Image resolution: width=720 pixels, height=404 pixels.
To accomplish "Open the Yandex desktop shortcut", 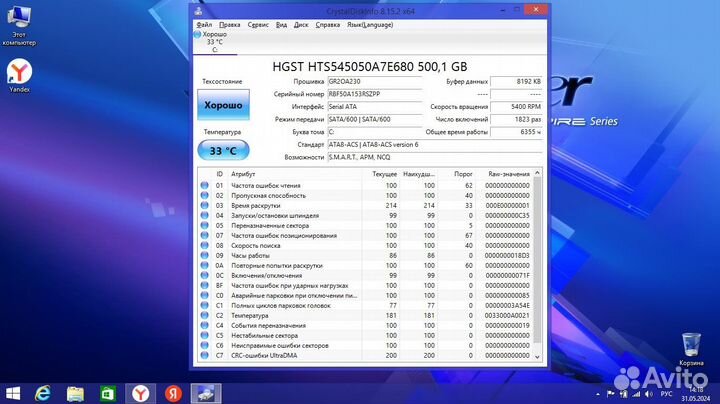I will pyautogui.click(x=20, y=73).
